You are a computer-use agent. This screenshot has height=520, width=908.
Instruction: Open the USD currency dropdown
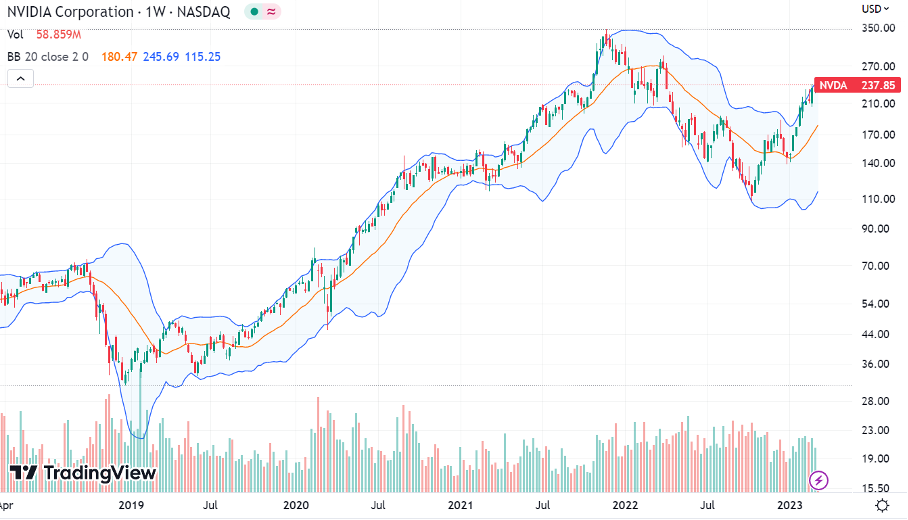point(874,9)
